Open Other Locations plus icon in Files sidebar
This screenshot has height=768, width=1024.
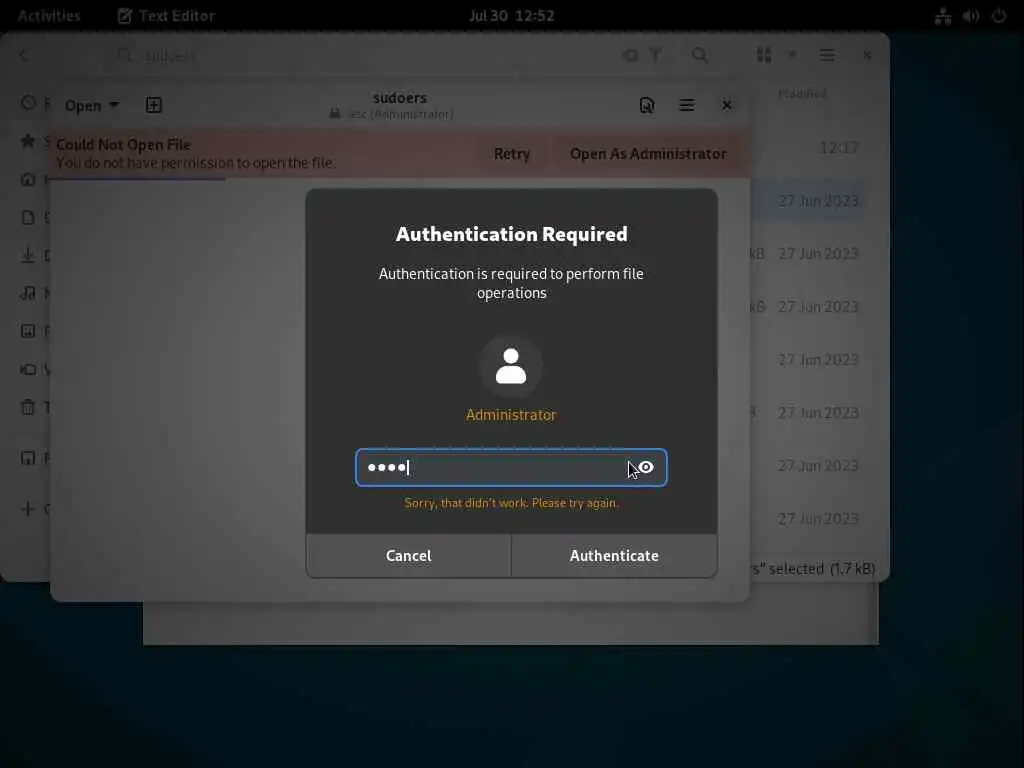28,509
